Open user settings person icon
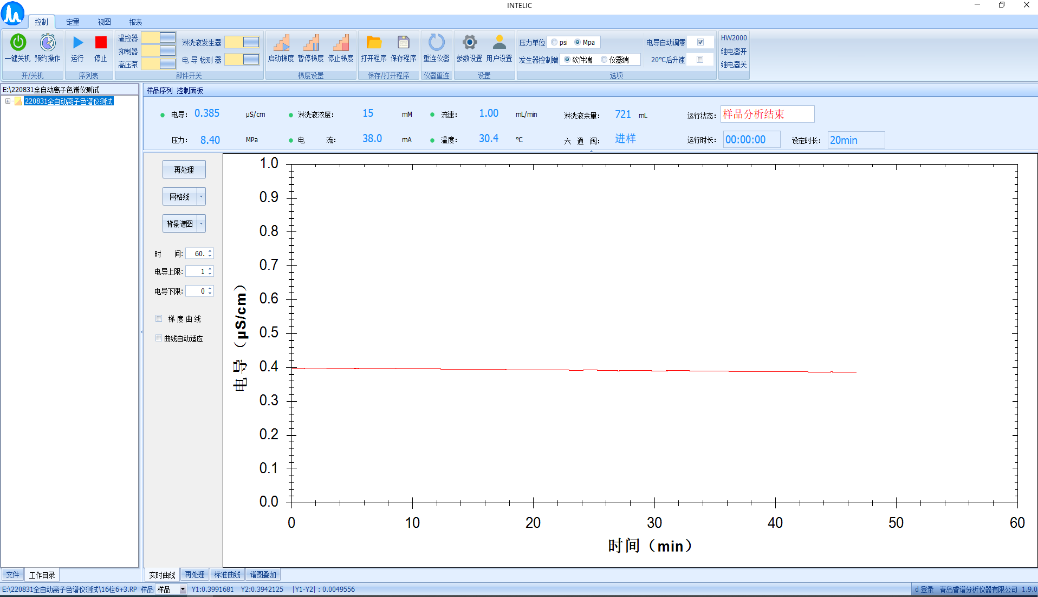Screen dimensions: 1038x597 [499, 42]
